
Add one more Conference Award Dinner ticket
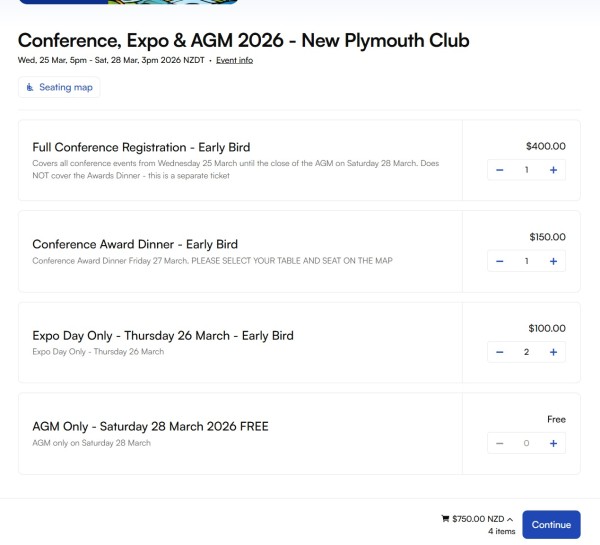pyautogui.click(x=553, y=261)
